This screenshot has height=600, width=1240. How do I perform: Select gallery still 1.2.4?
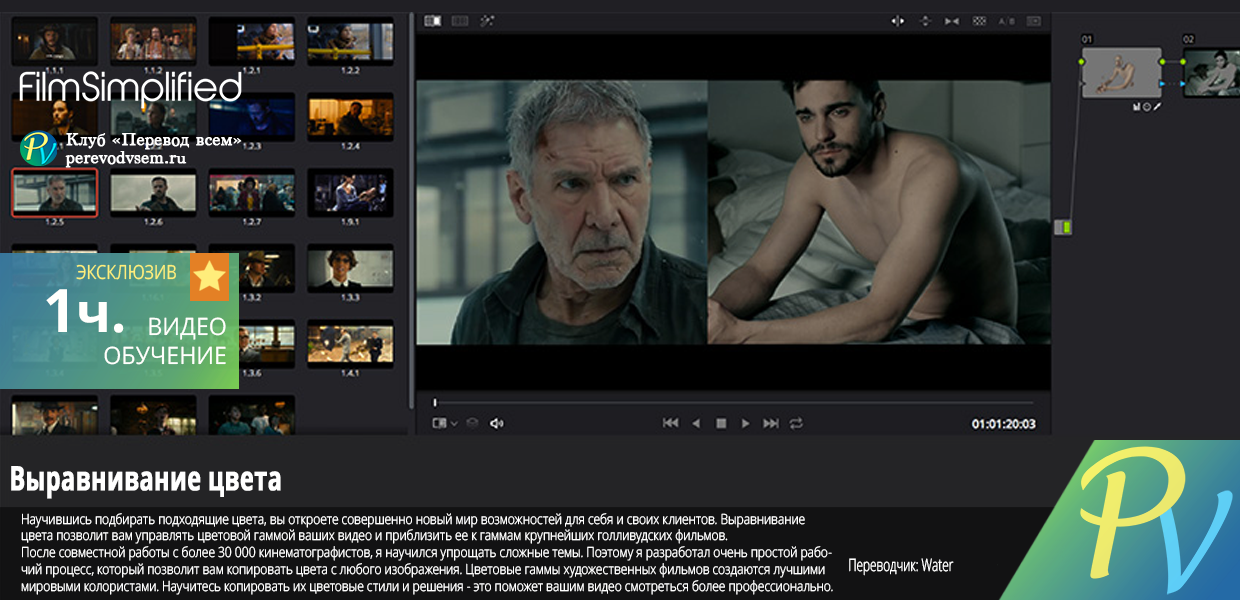pyautogui.click(x=350, y=117)
